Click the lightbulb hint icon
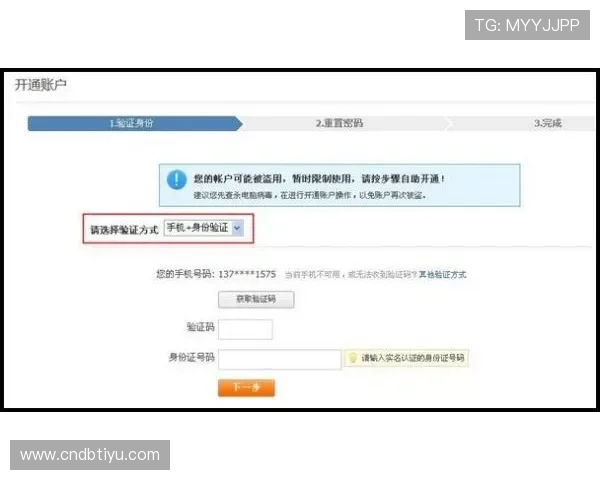The image size is (600, 480). pyautogui.click(x=352, y=358)
